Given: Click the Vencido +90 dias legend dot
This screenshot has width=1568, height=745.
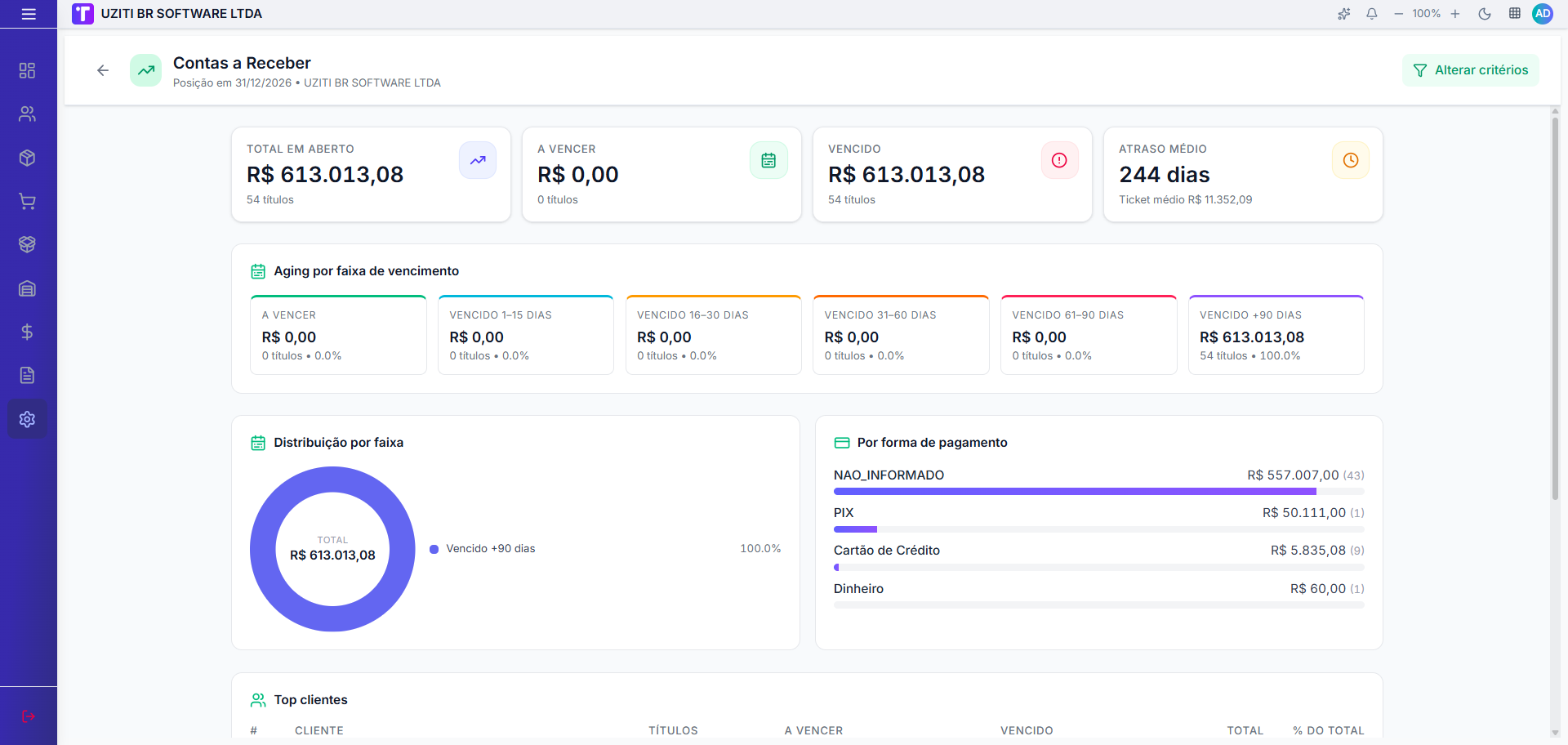Looking at the screenshot, I should [434, 549].
